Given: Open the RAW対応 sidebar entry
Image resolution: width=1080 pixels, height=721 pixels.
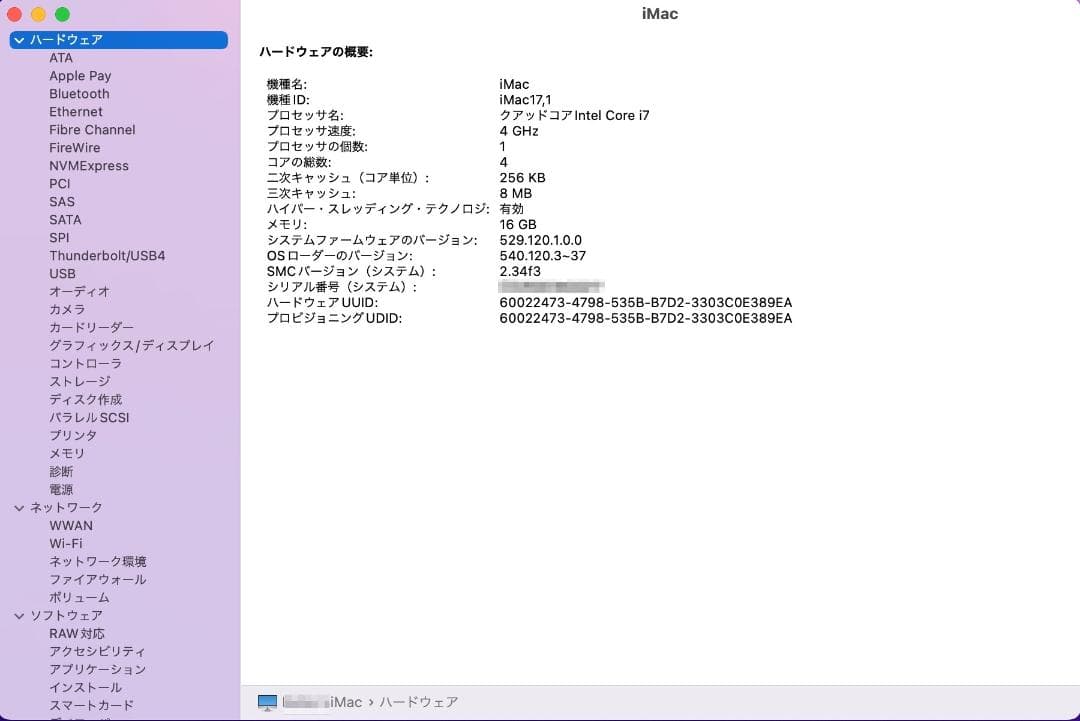Looking at the screenshot, I should coord(77,634).
